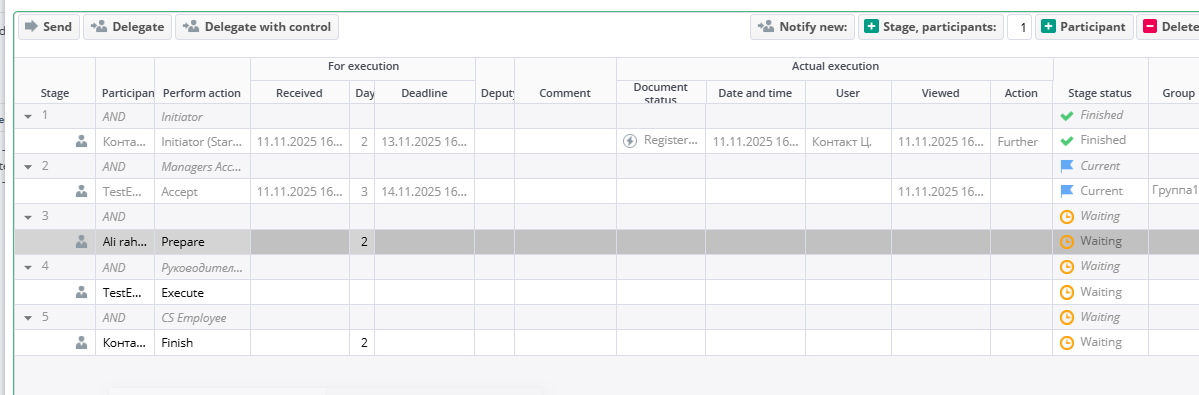Click the Action column header
Image resolution: width=1199 pixels, height=395 pixels.
pos(1022,92)
